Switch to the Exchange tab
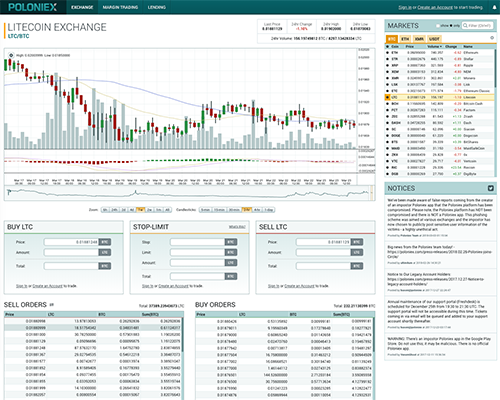 82,7
